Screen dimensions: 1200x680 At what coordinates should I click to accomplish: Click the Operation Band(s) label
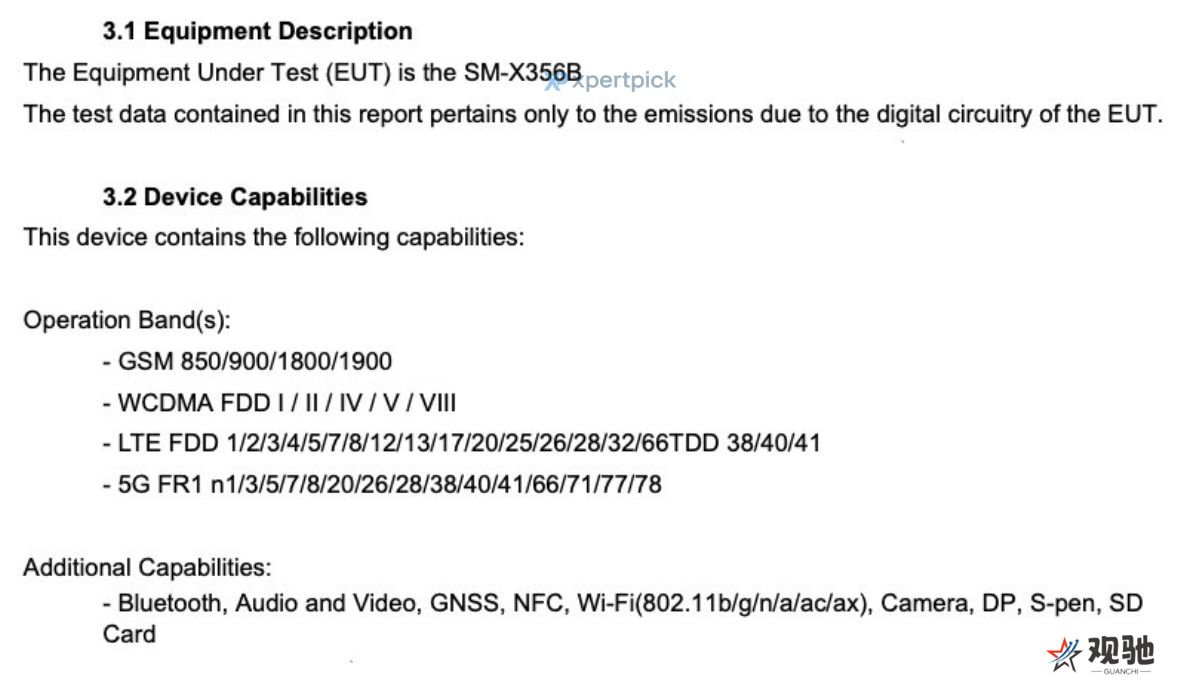point(127,320)
